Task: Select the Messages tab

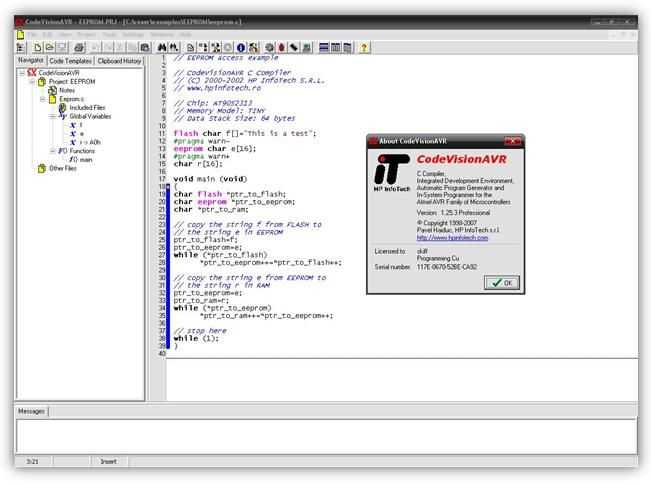Action: pos(32,411)
